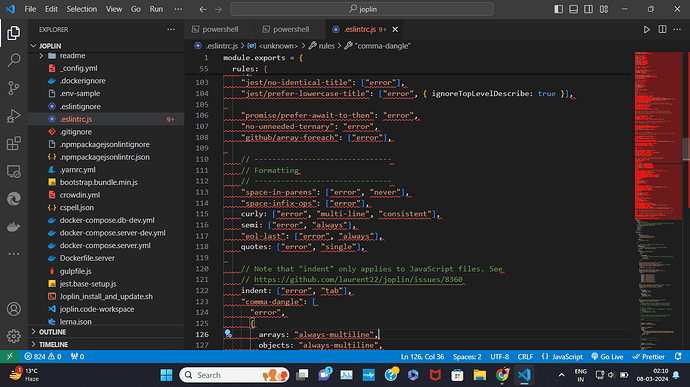
Task: Click the joplin command center search box
Action: tap(362, 9)
